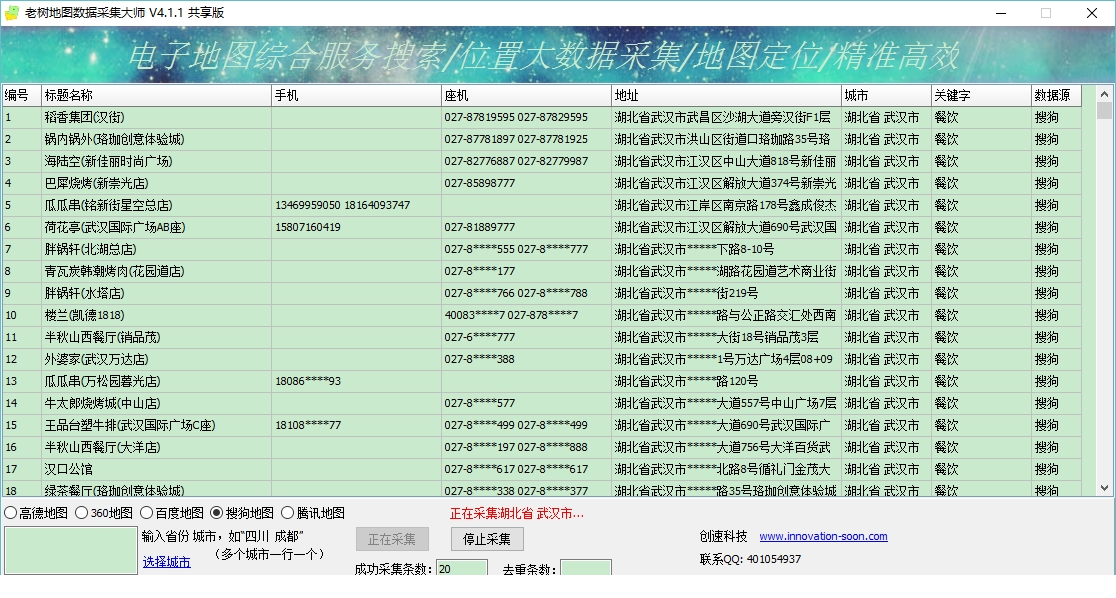Click address cell 湖北省武汉市*****路120号
The width and height of the screenshot is (1116, 598).
[x=726, y=382]
